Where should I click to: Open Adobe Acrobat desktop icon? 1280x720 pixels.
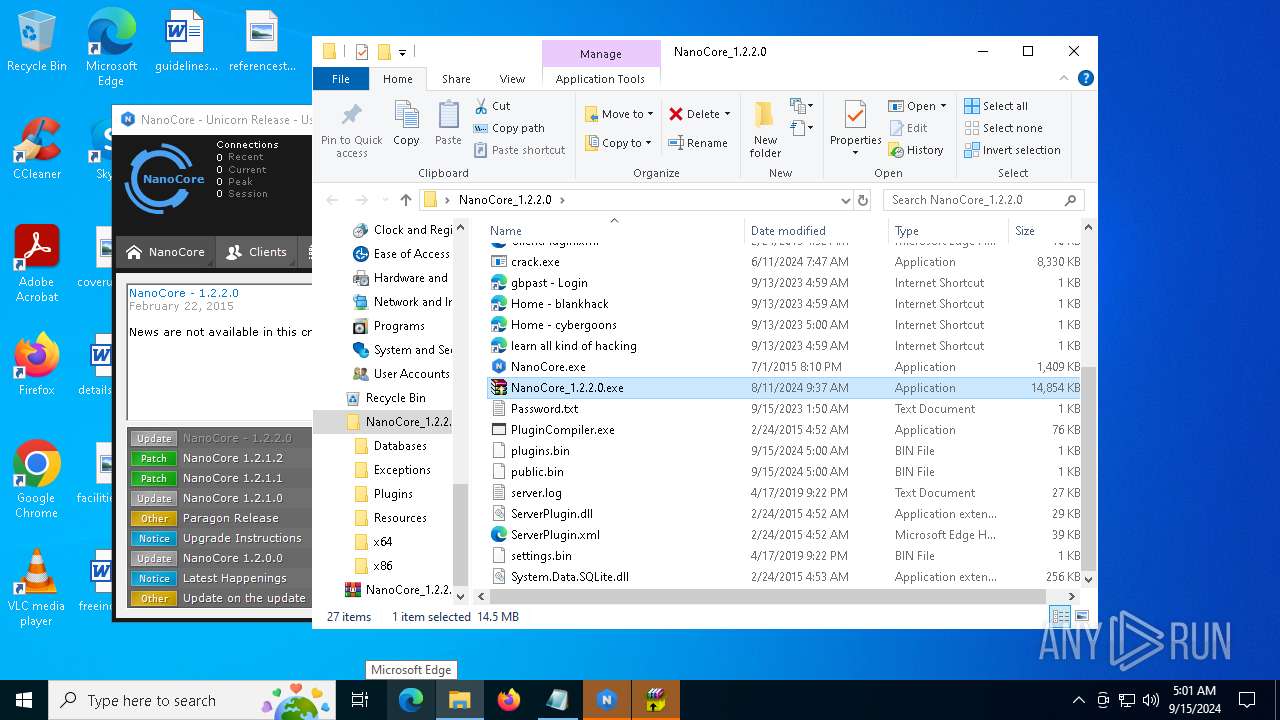coord(37,264)
